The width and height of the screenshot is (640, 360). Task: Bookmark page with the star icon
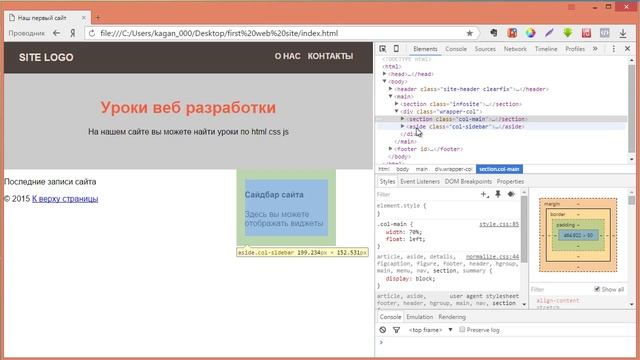[469, 33]
